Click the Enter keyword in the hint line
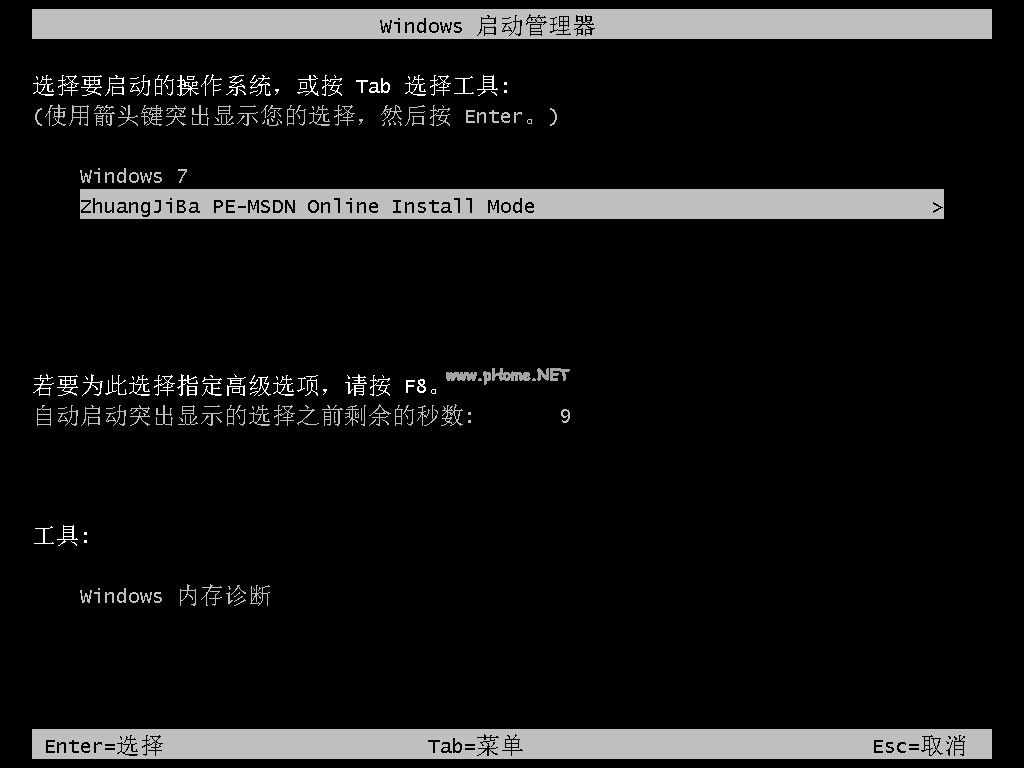The width and height of the screenshot is (1024, 768). [x=494, y=117]
